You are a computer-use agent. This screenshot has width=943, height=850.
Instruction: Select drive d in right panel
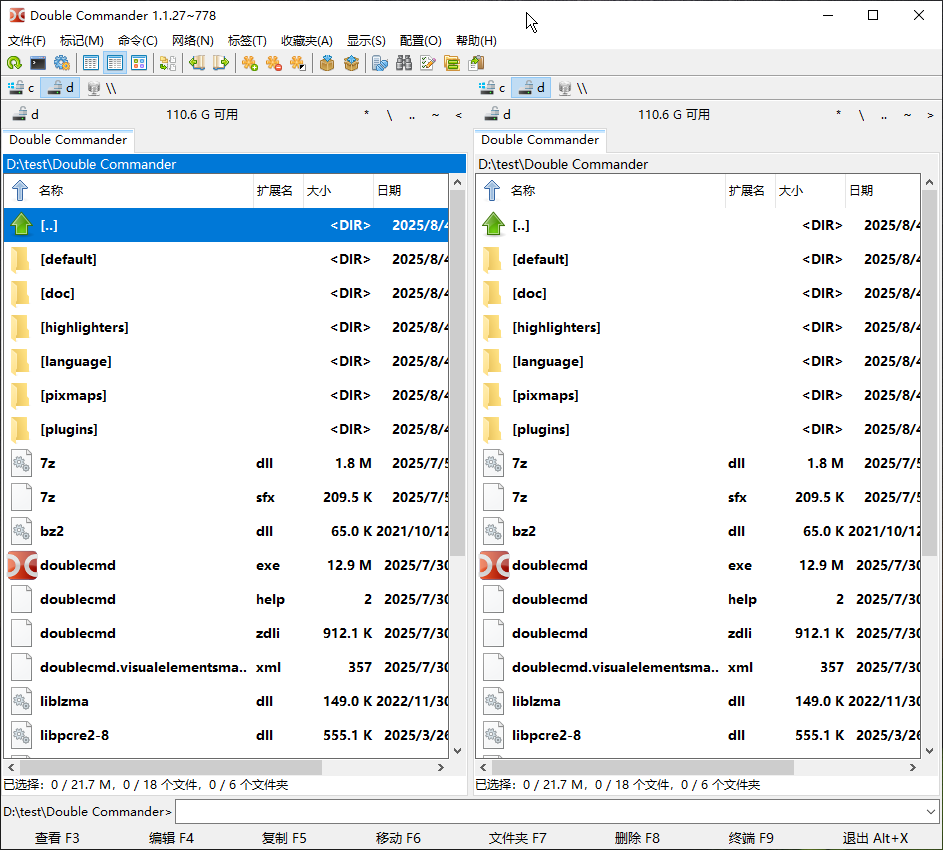click(531, 88)
